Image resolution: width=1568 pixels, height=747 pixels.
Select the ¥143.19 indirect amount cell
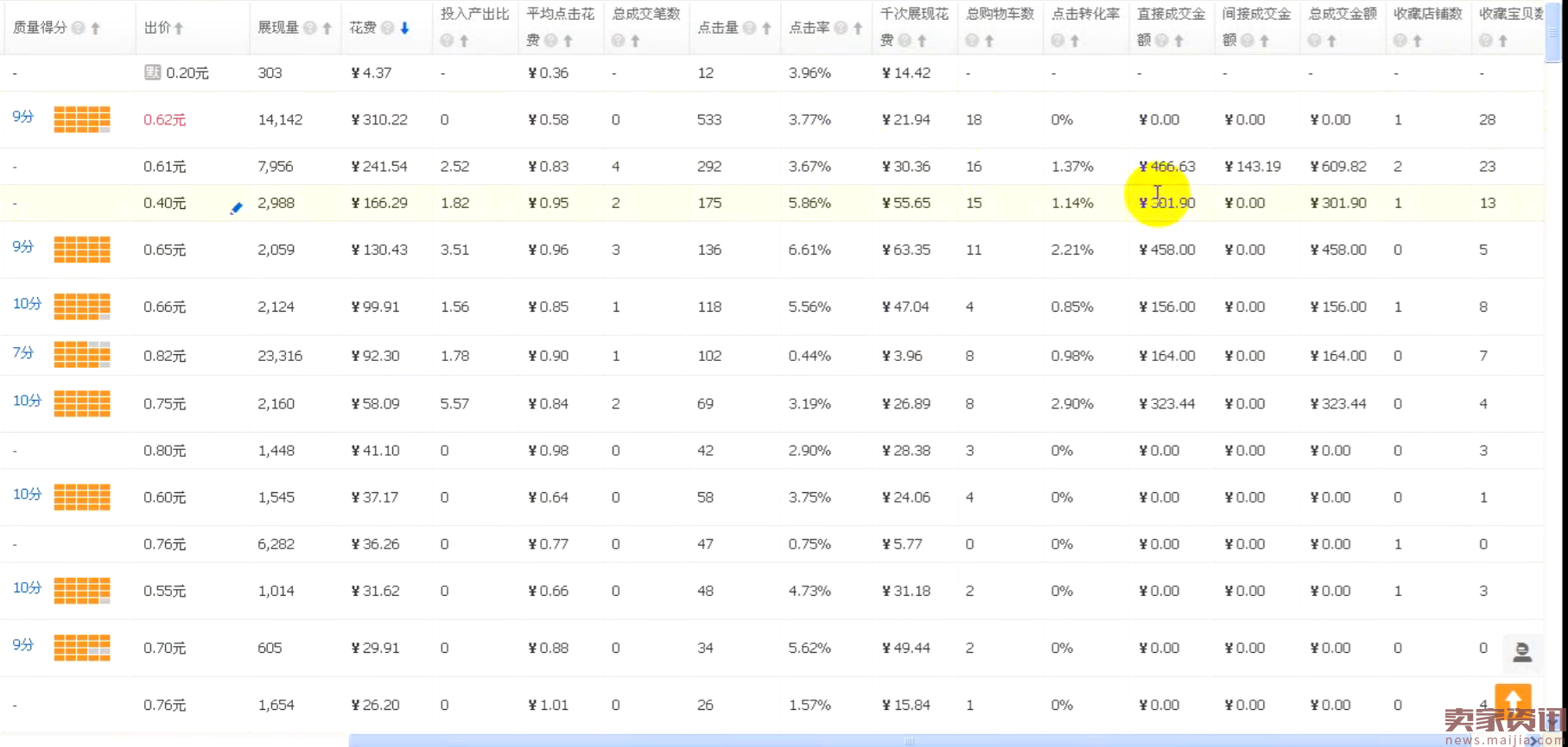click(1253, 167)
